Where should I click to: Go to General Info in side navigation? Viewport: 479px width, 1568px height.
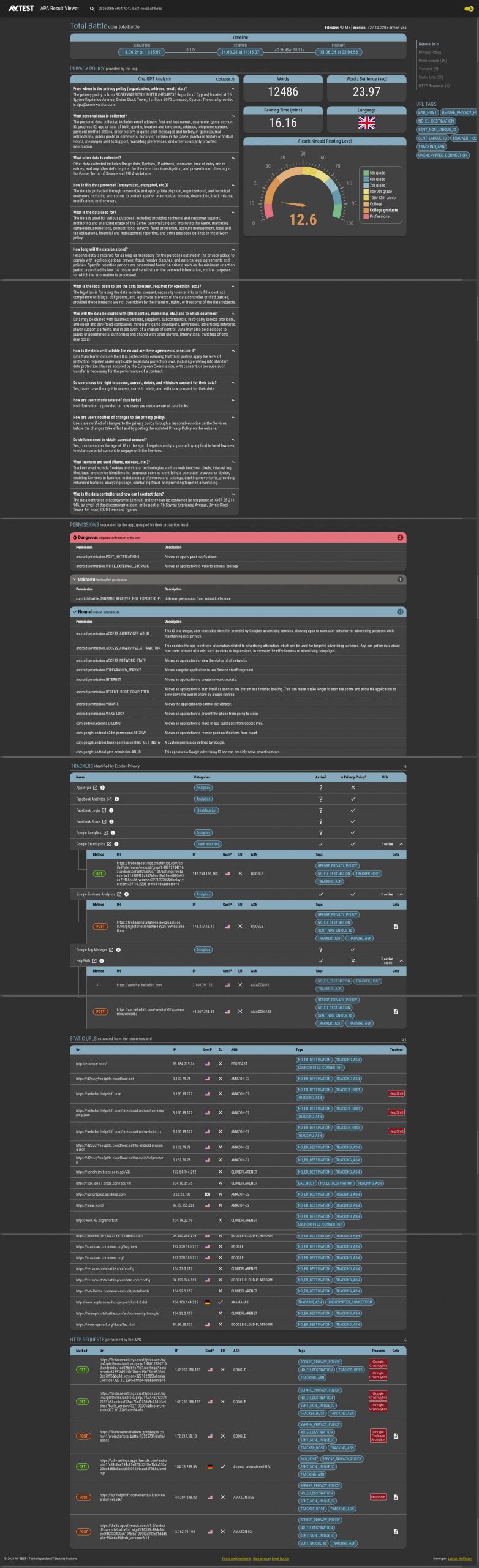click(x=428, y=44)
